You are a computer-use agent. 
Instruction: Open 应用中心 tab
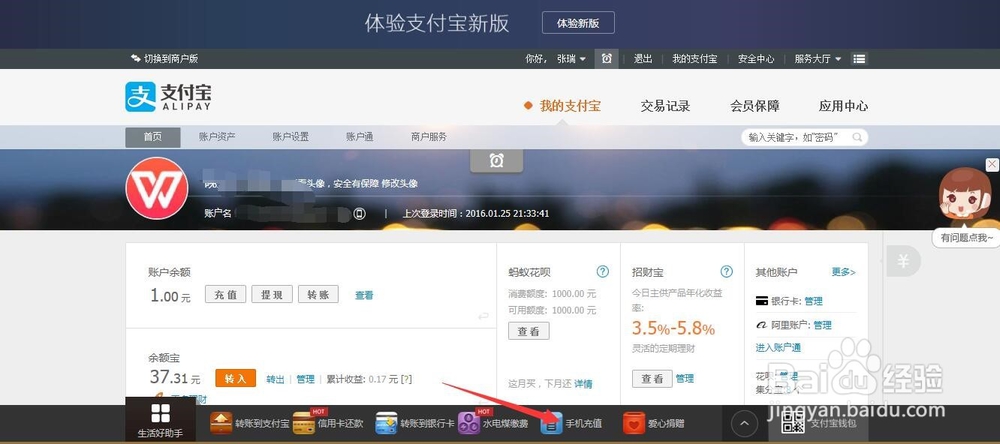pos(843,106)
